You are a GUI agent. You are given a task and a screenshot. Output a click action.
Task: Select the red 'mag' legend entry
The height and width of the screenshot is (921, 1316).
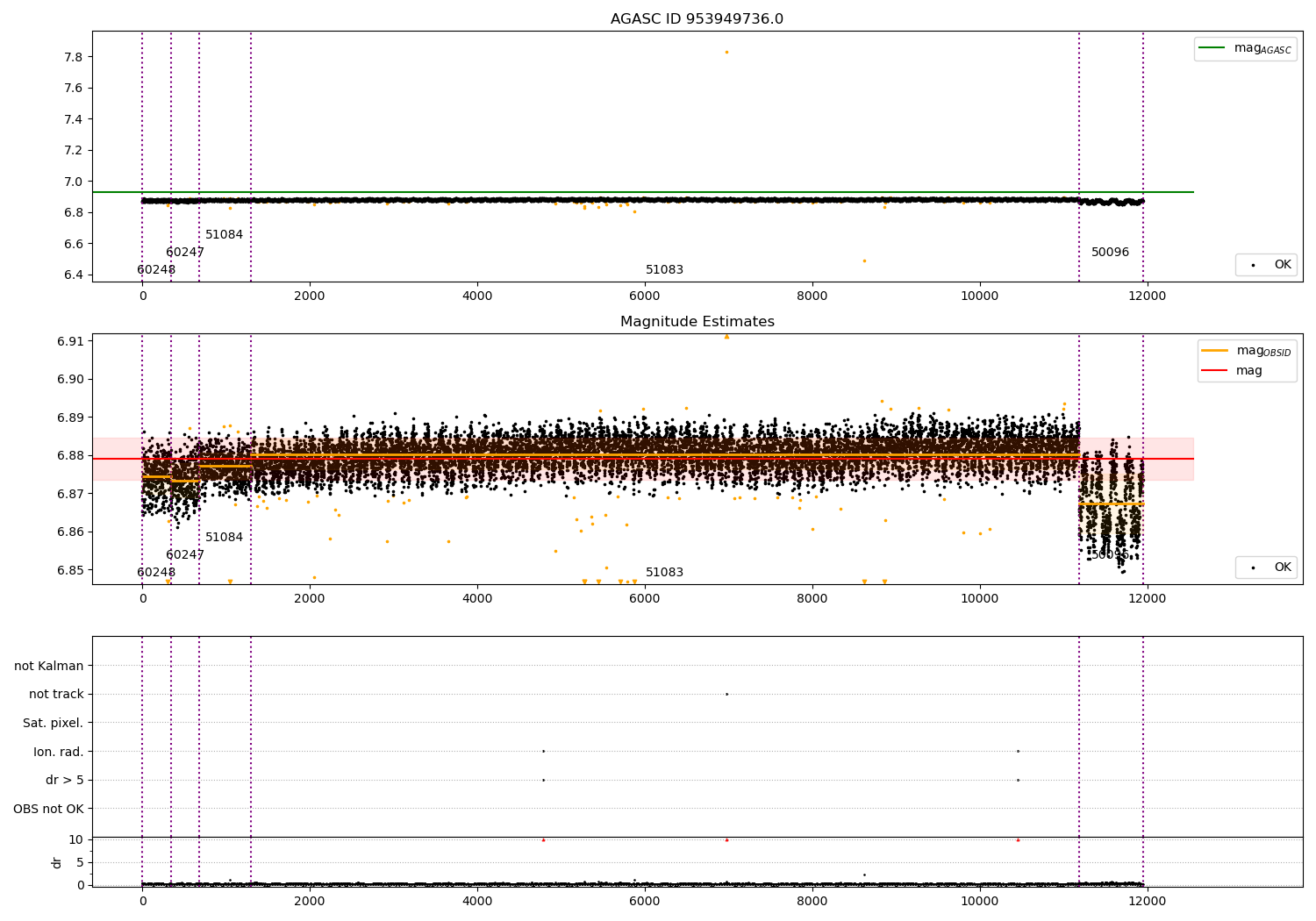point(1232,371)
